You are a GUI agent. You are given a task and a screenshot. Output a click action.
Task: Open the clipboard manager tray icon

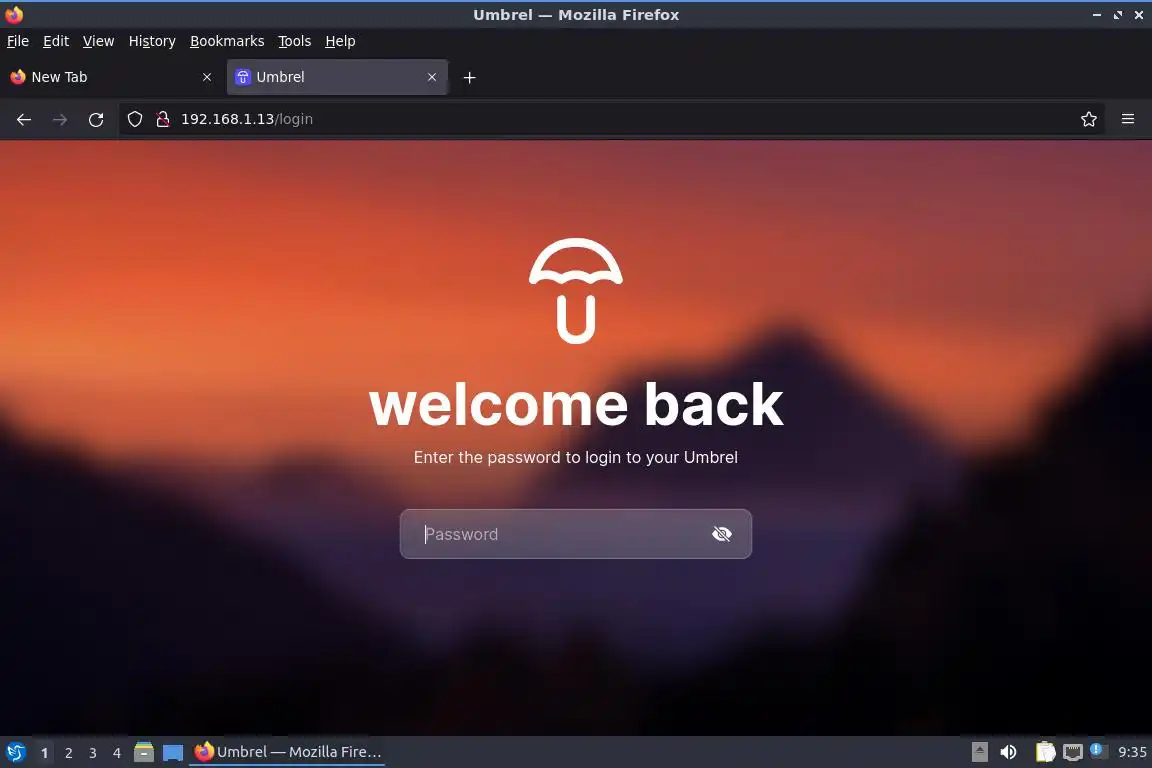1045,752
